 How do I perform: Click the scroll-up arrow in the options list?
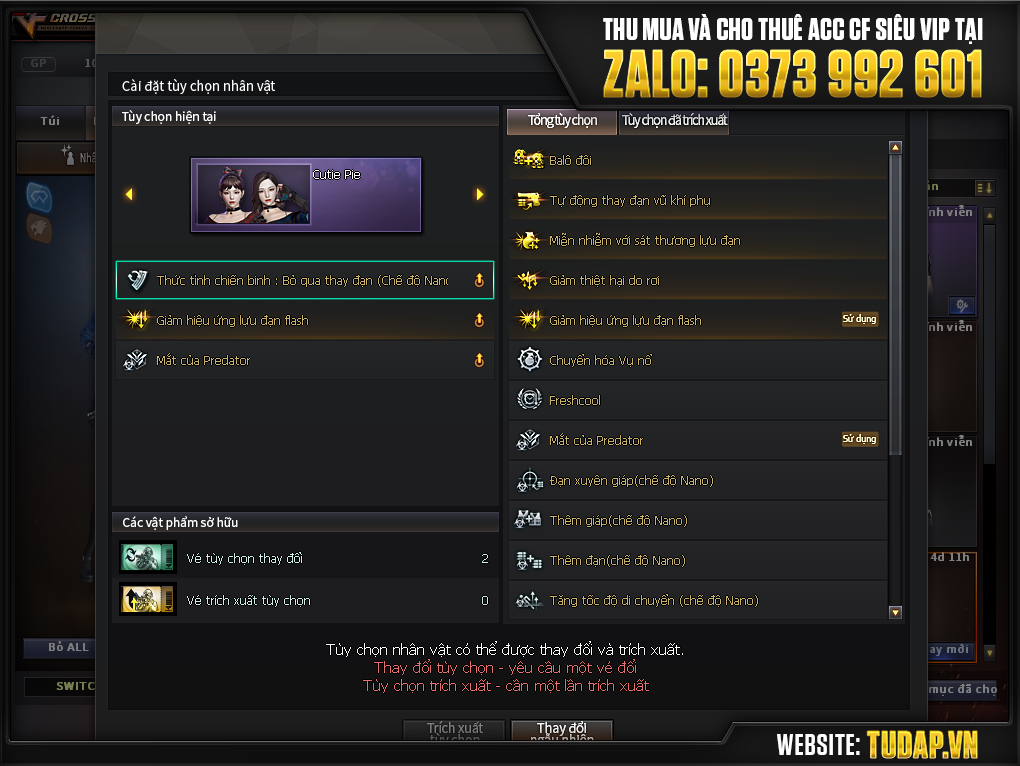[x=896, y=148]
